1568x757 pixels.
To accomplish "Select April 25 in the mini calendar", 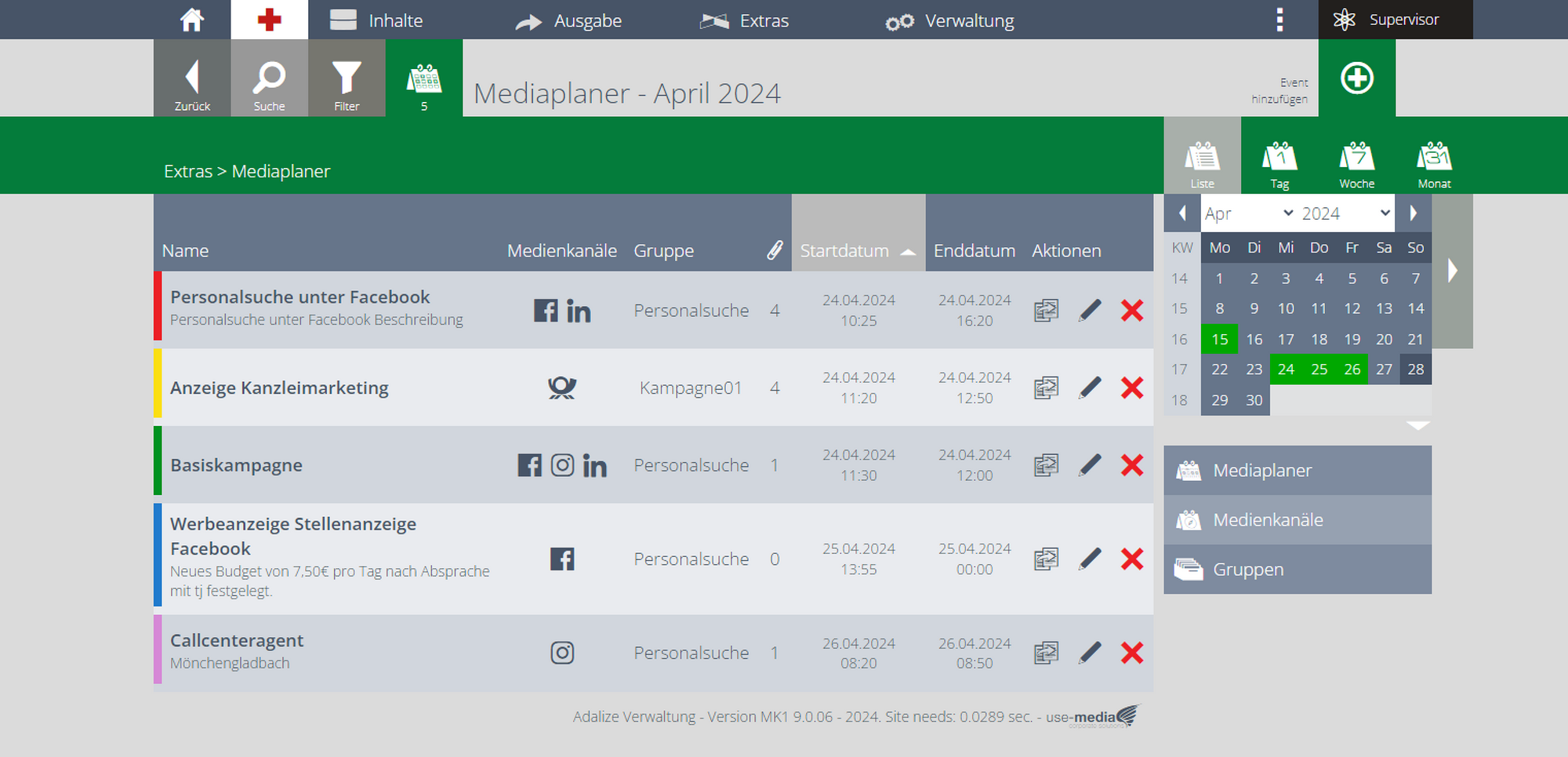I will [1319, 369].
